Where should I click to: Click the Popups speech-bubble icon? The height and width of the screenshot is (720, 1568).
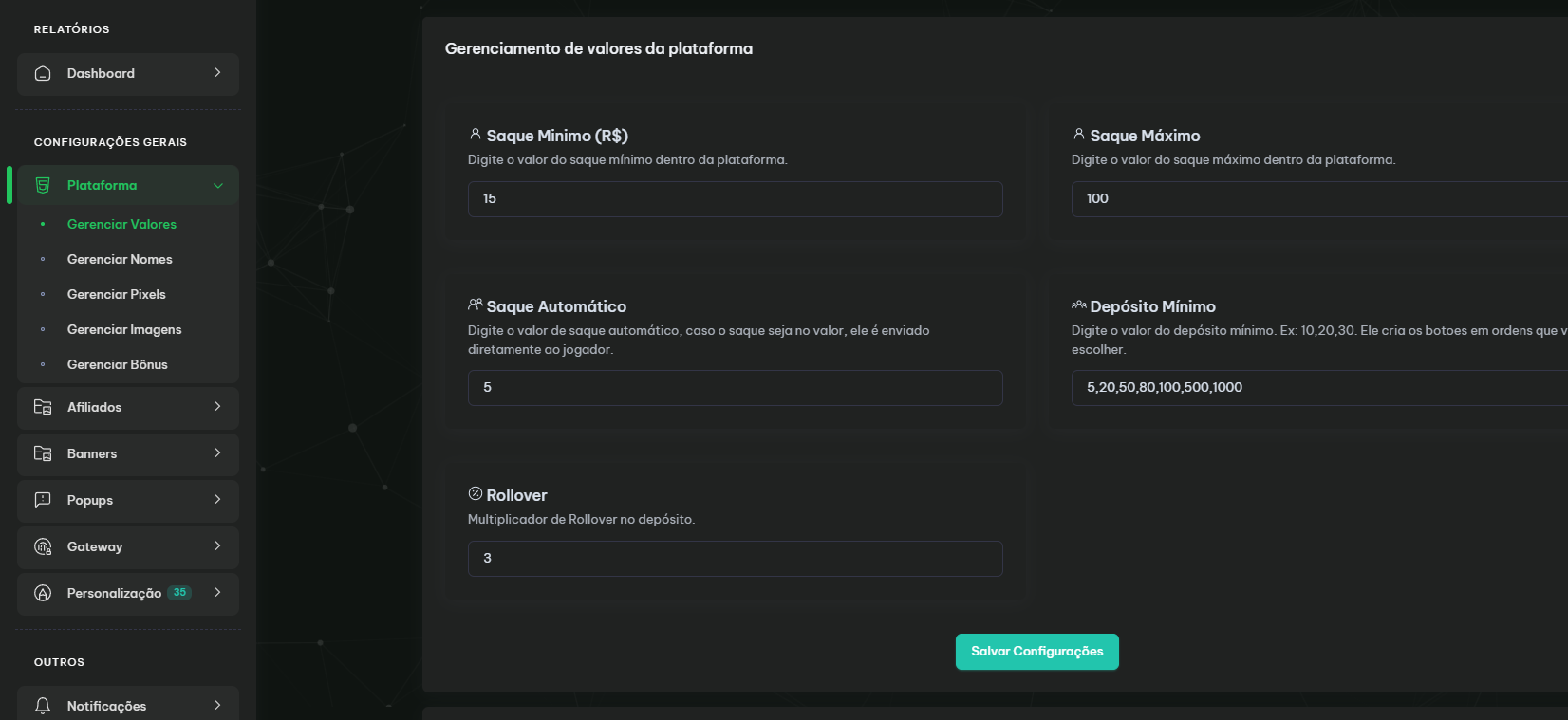pos(42,500)
